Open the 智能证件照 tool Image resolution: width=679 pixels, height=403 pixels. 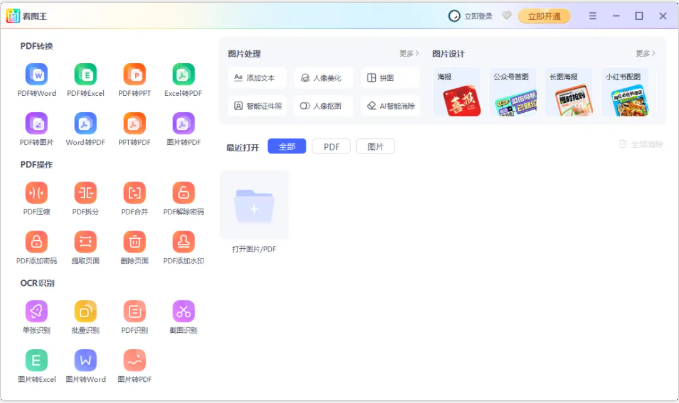[x=257, y=106]
